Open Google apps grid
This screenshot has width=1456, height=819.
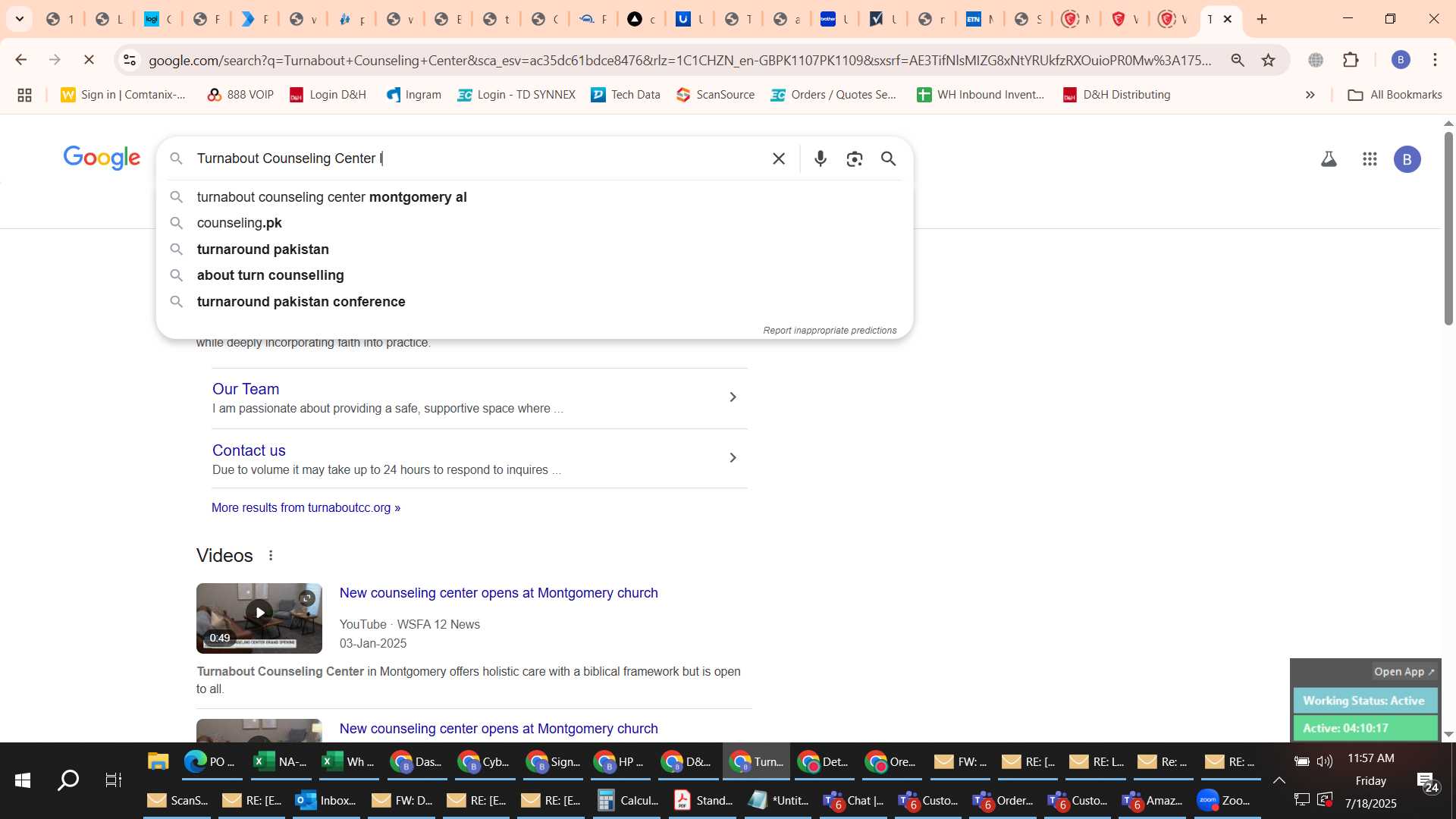point(1370,159)
